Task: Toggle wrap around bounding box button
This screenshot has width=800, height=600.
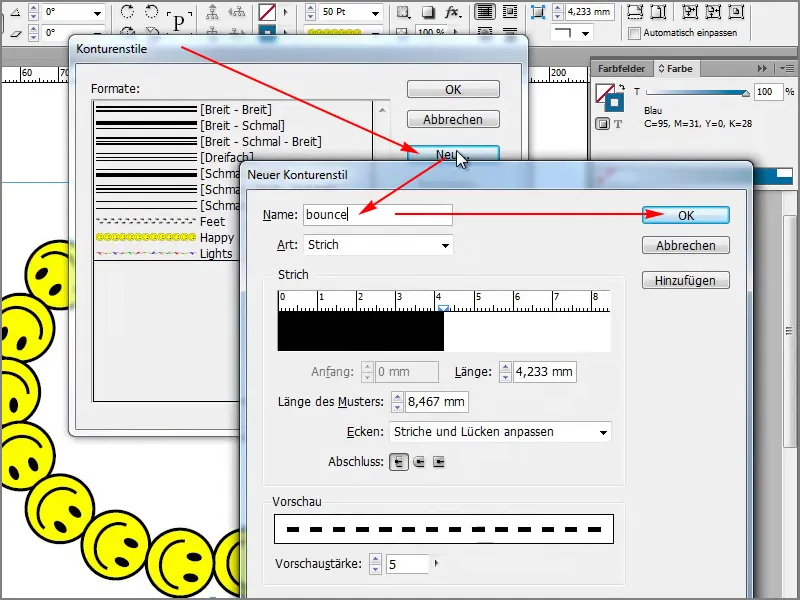Action: (x=510, y=12)
